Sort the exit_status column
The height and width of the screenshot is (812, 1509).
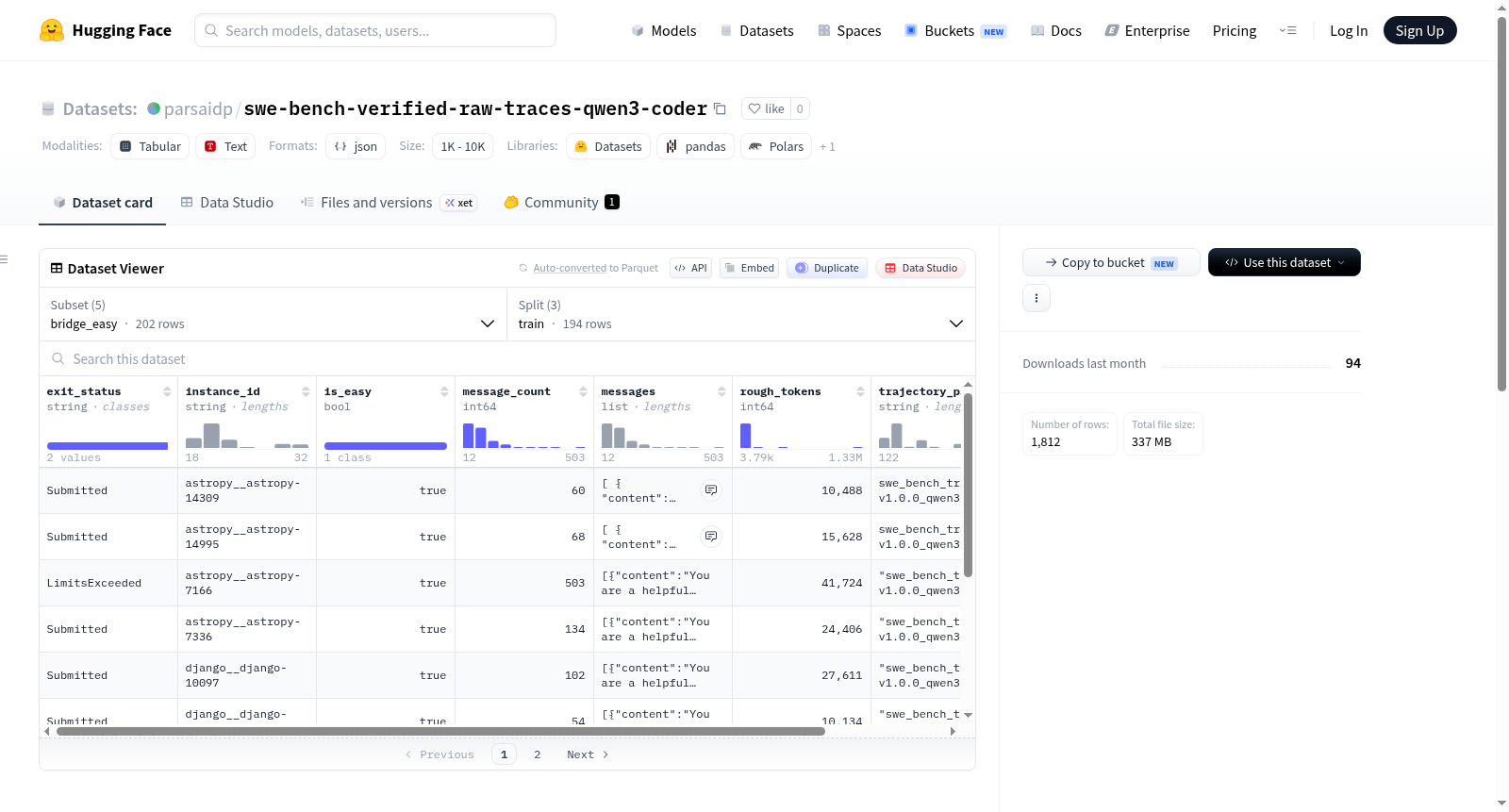[167, 391]
